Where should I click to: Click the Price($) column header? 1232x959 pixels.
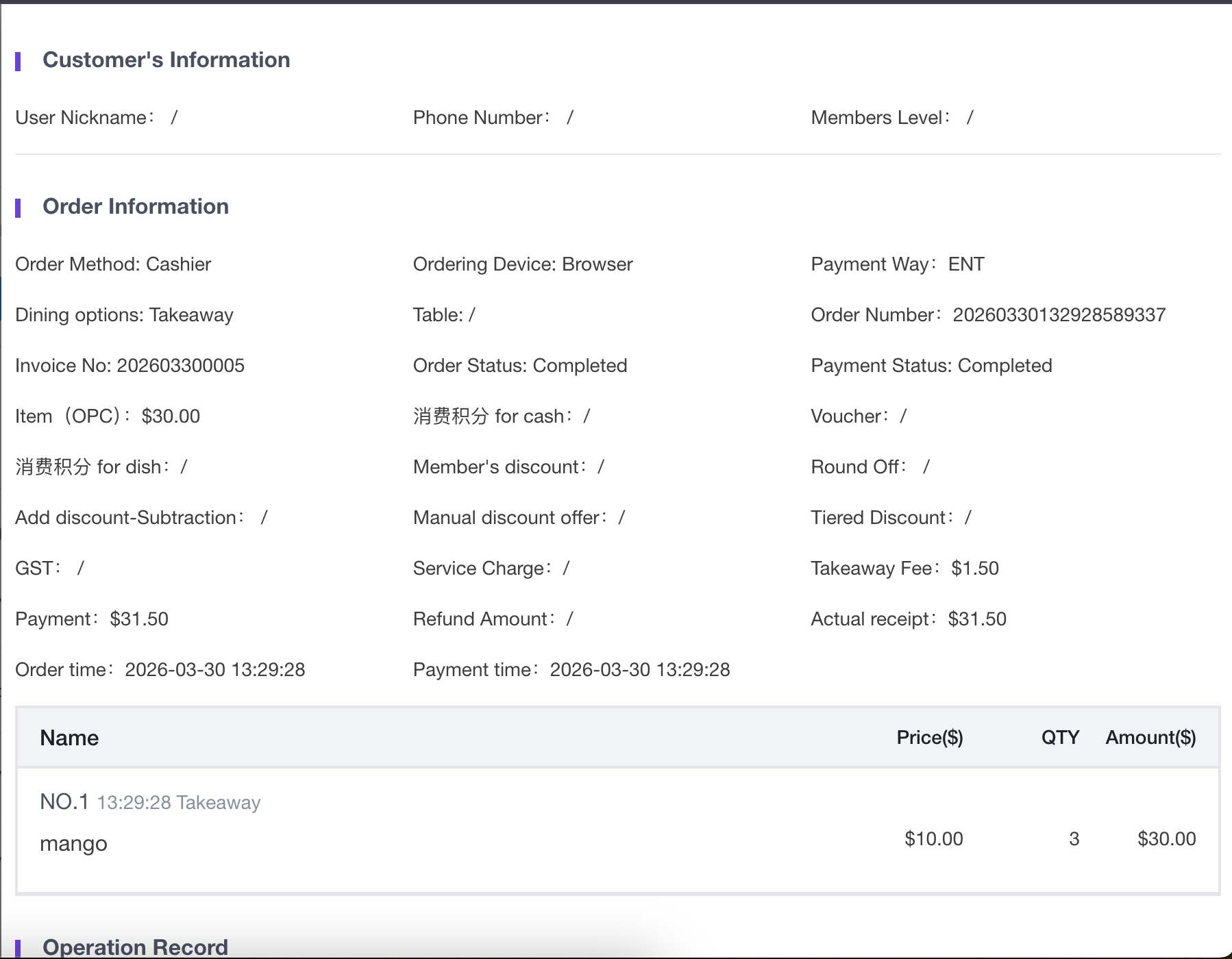point(929,738)
